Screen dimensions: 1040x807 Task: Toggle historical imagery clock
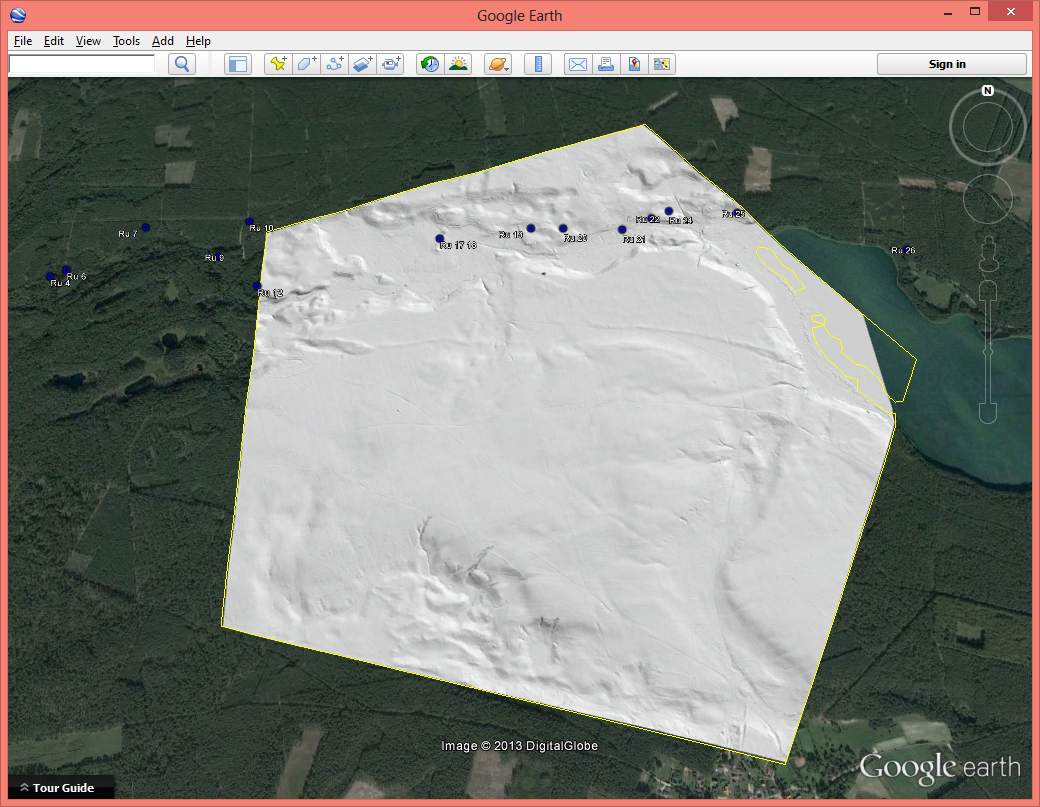[x=430, y=64]
